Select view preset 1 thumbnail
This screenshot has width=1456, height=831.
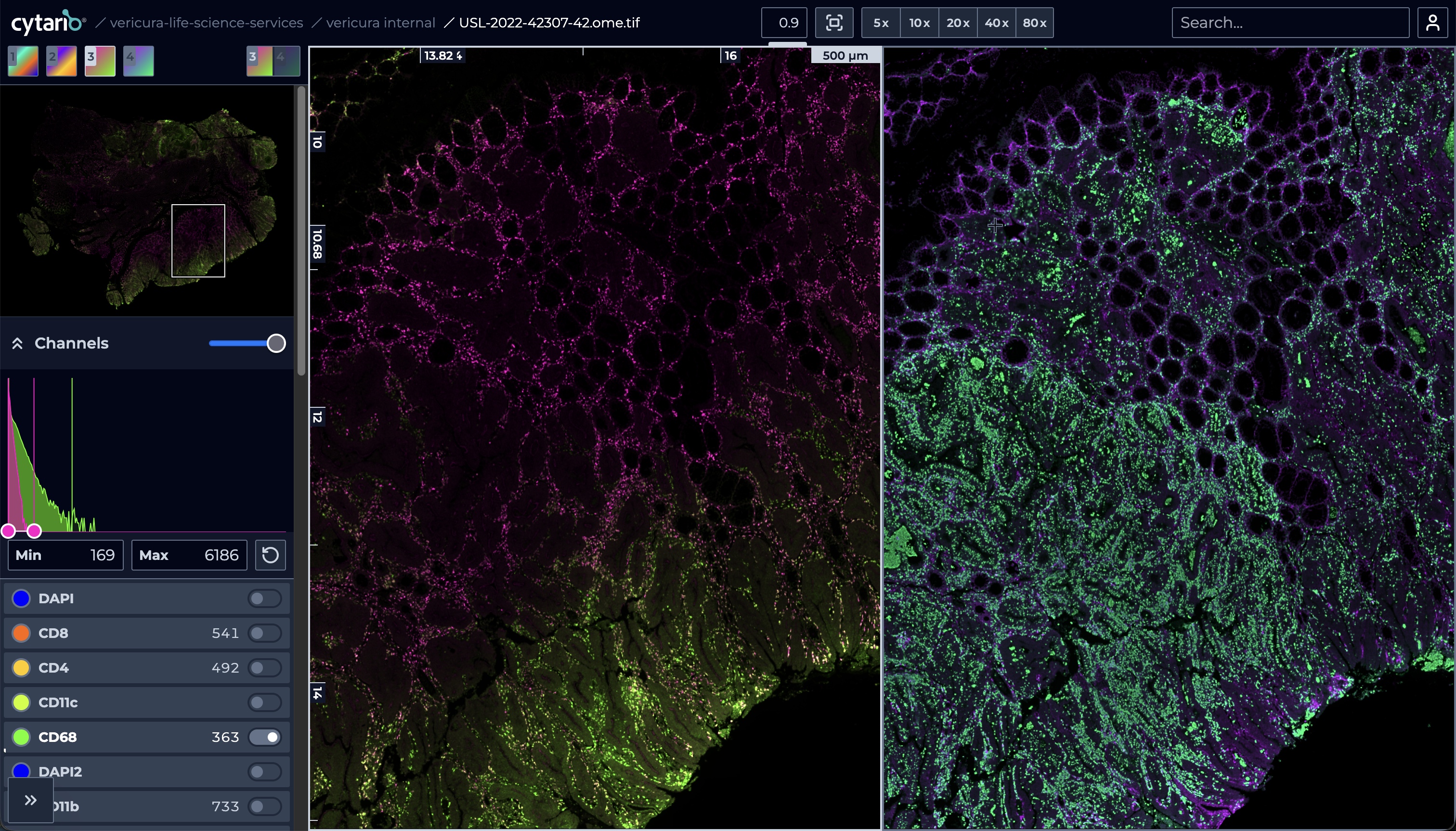click(24, 61)
